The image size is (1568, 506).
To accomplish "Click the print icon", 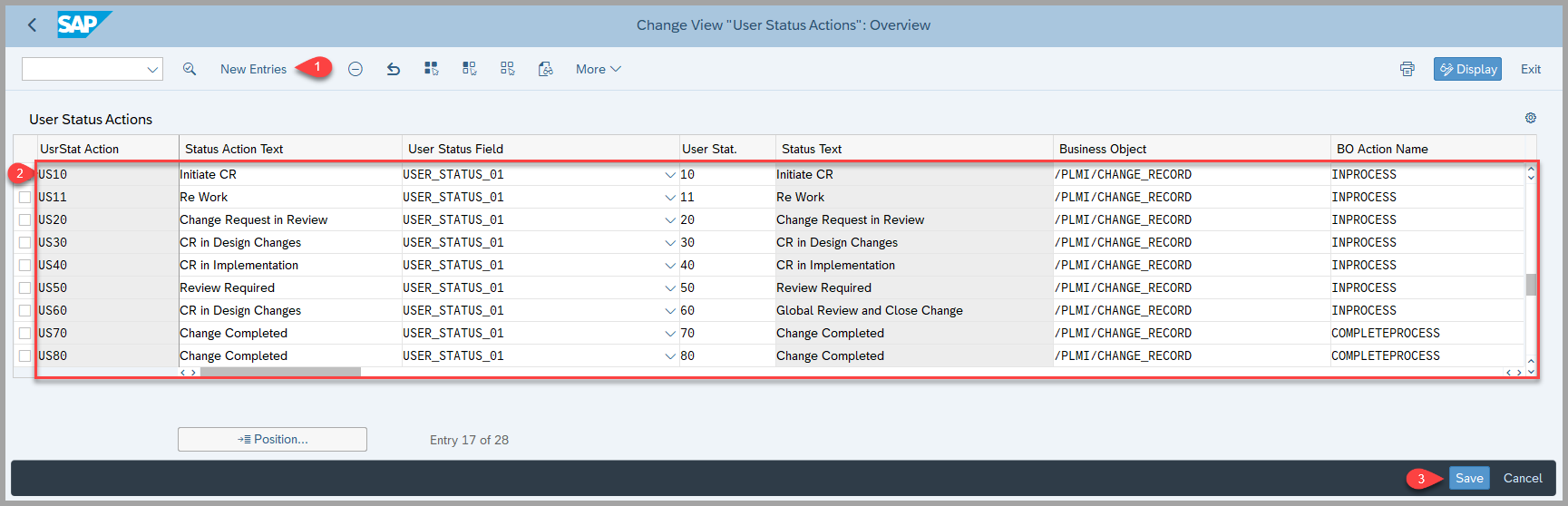I will click(1407, 69).
